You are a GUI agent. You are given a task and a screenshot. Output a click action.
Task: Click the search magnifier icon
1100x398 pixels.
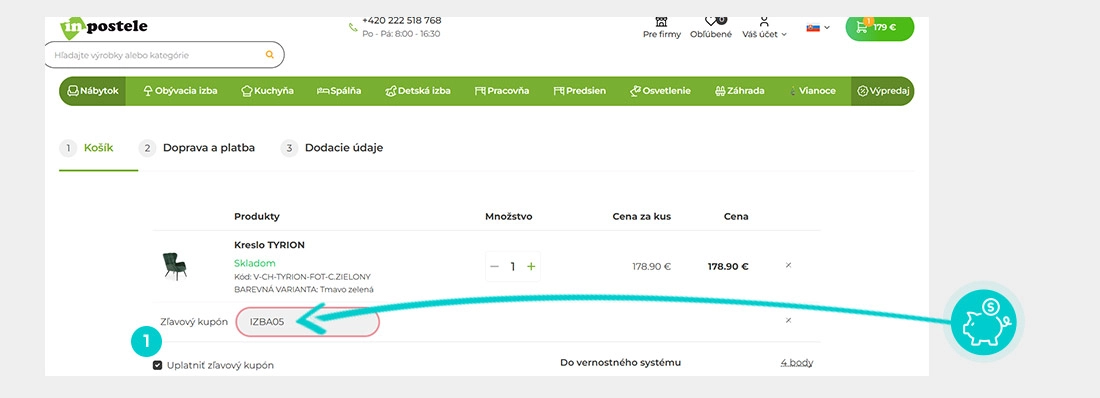[269, 55]
